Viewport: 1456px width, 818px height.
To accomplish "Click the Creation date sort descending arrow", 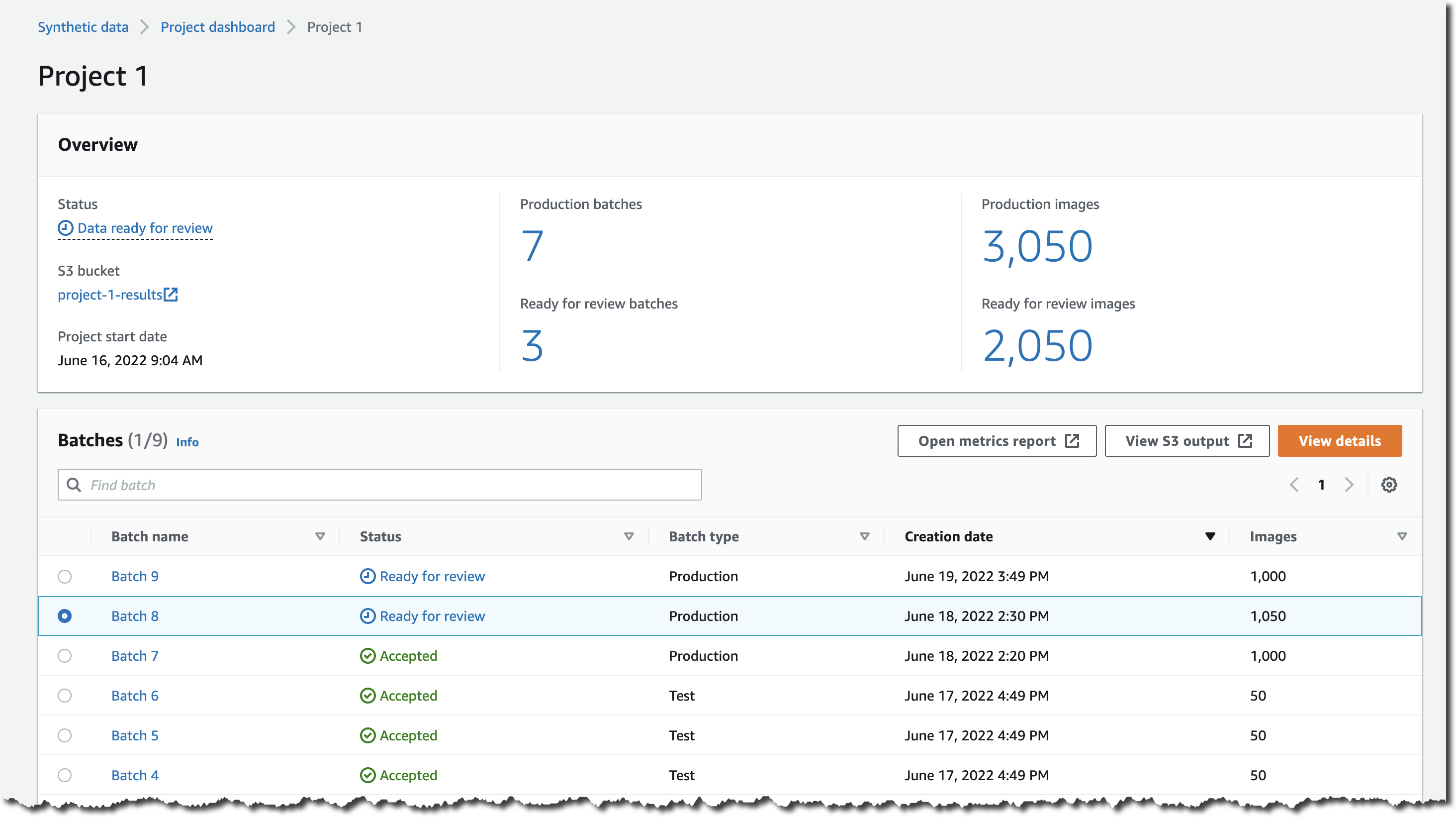I will coord(1210,536).
